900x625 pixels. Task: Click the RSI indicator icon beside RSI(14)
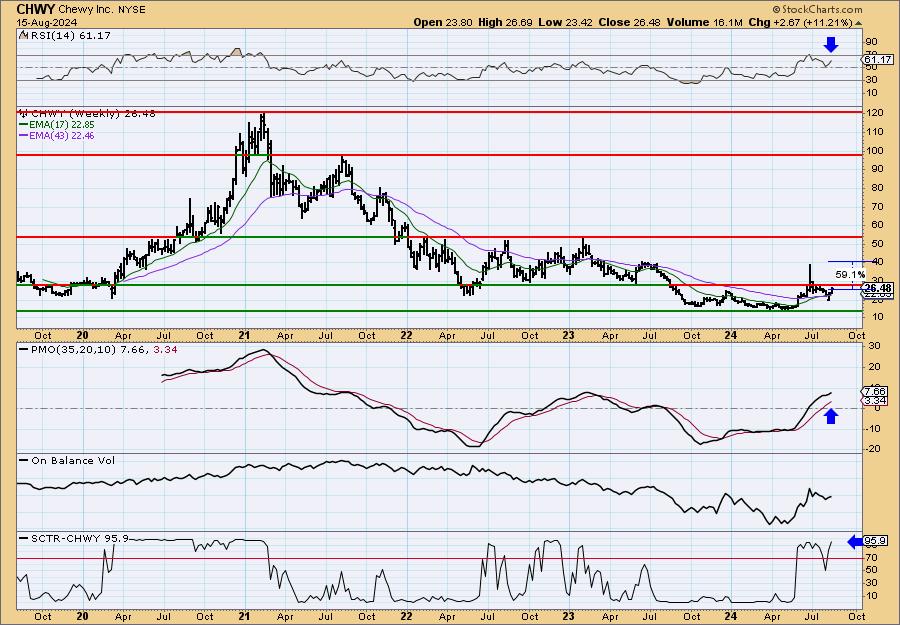23,35
